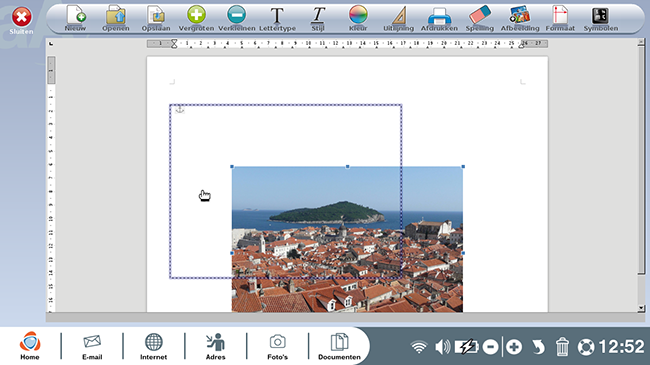Zoom out using Verkleinen
This screenshot has height=365, width=650.
point(236,18)
